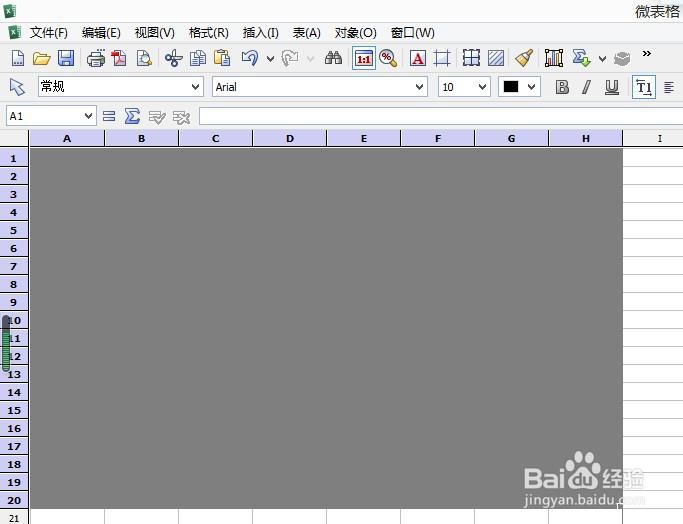Cut selection with scissors icon
Viewport: 683px width, 524px height.
173,58
